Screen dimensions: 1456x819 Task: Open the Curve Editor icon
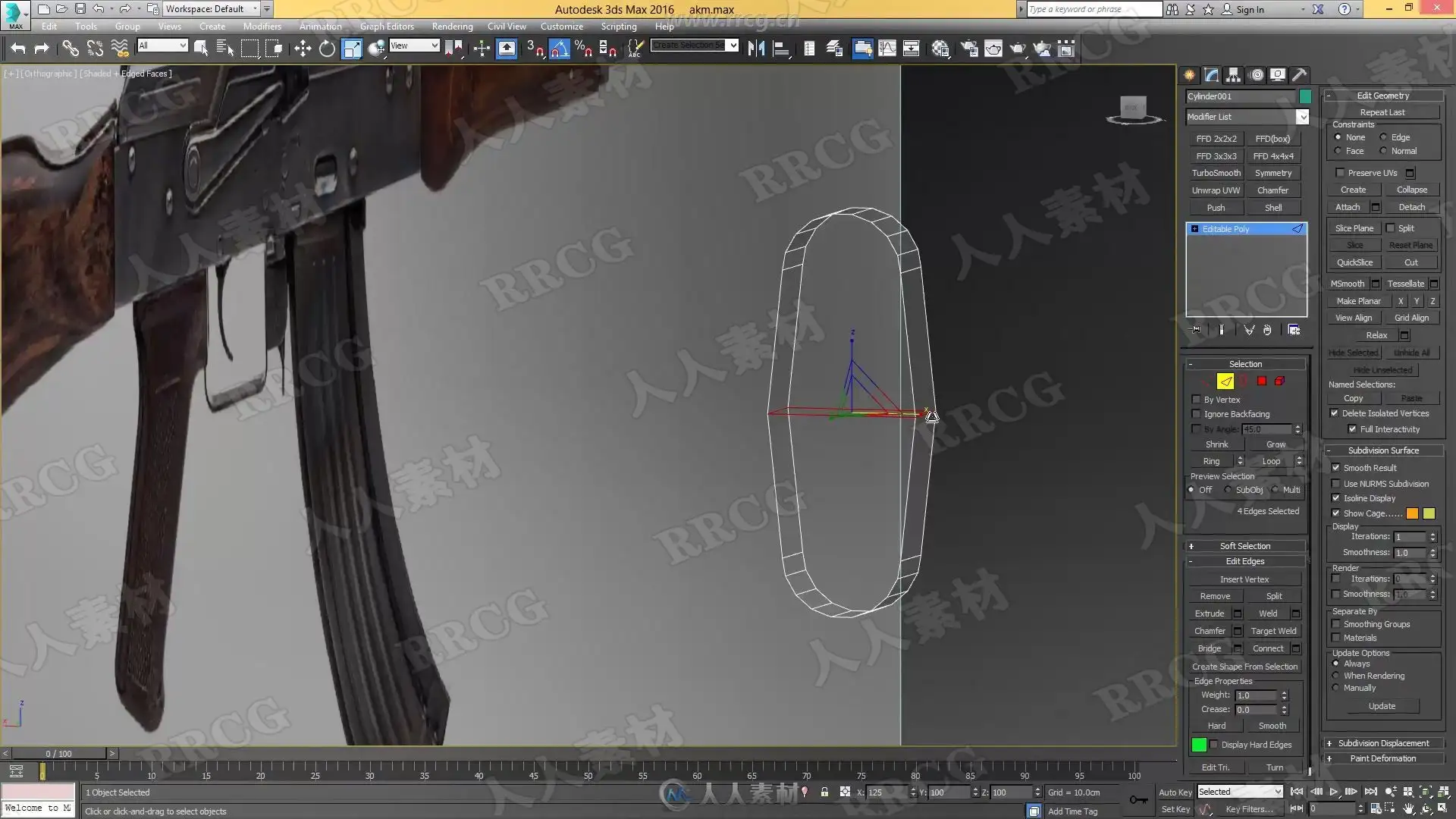click(887, 49)
